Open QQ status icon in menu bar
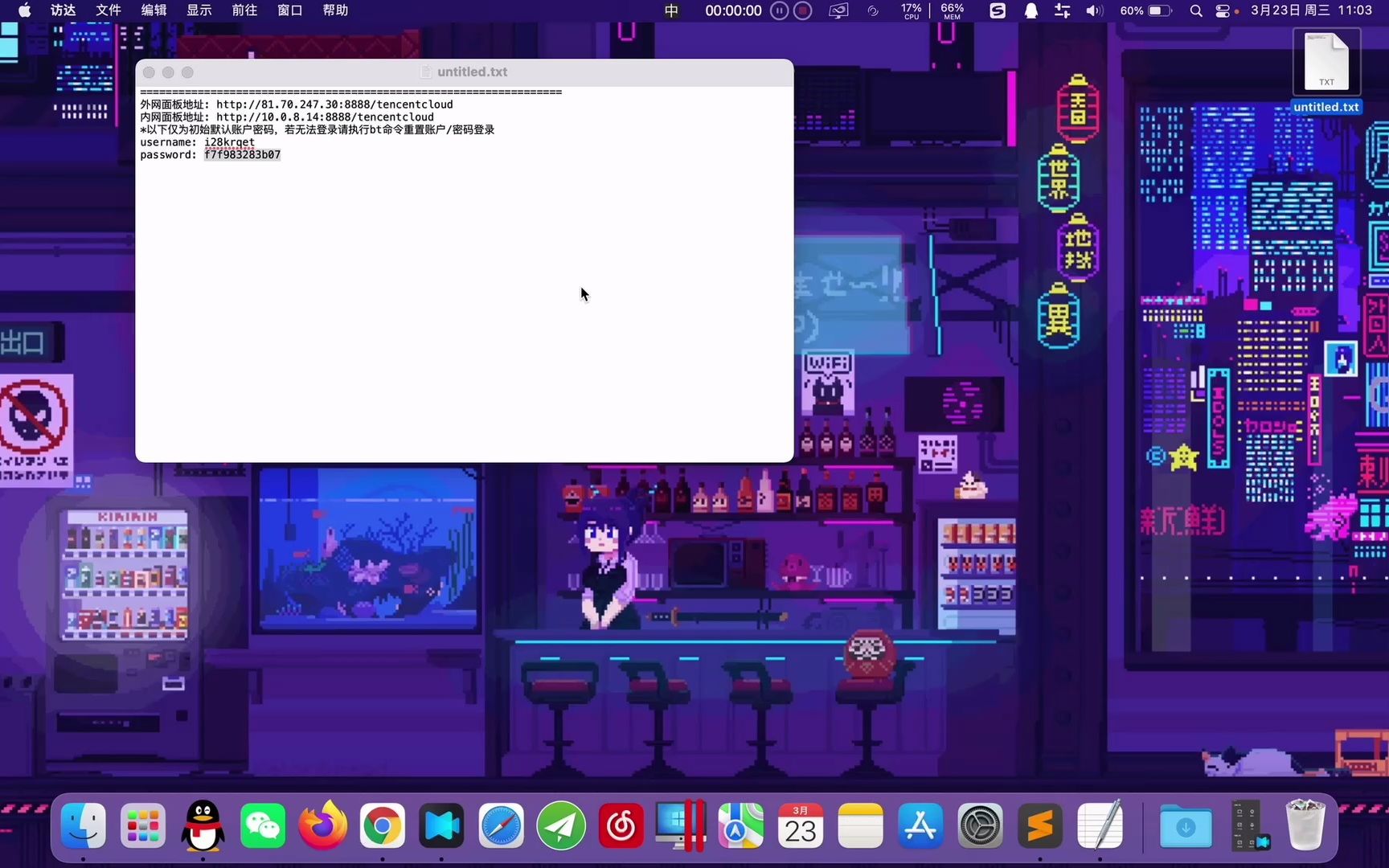This screenshot has width=1389, height=868. pyautogui.click(x=1031, y=10)
